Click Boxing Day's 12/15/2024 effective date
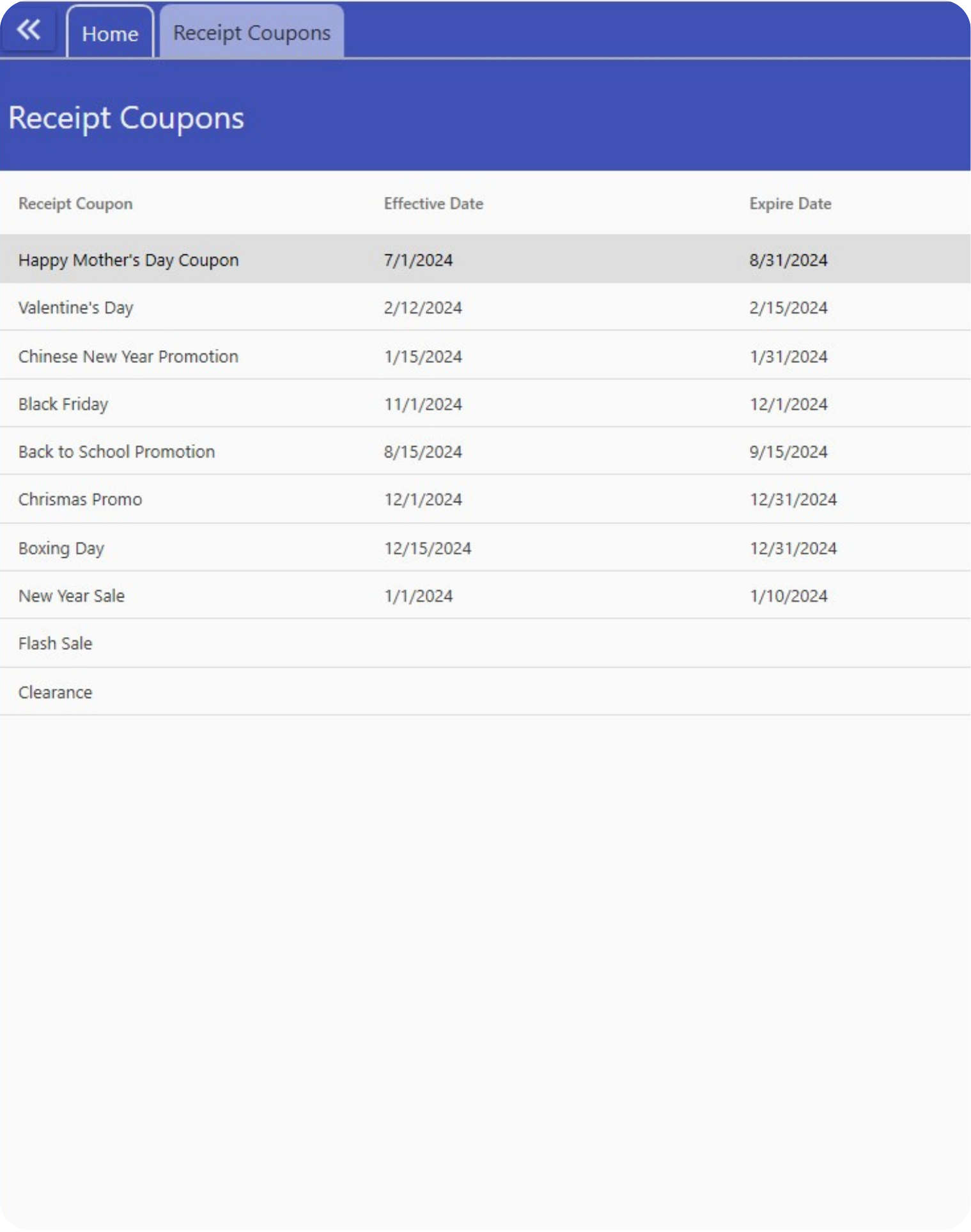The image size is (971, 1232). pyautogui.click(x=428, y=548)
